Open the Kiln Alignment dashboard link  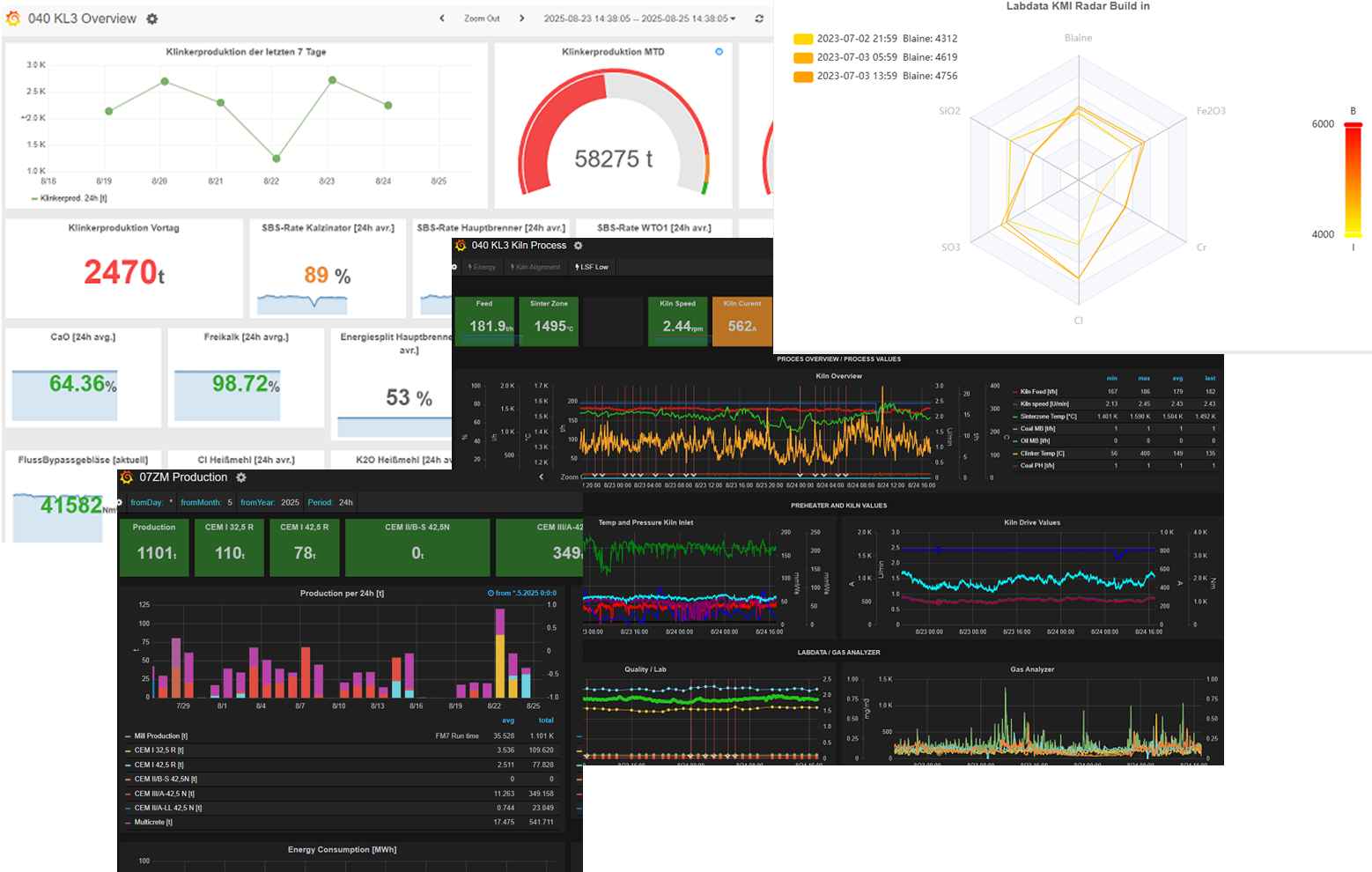click(x=535, y=267)
